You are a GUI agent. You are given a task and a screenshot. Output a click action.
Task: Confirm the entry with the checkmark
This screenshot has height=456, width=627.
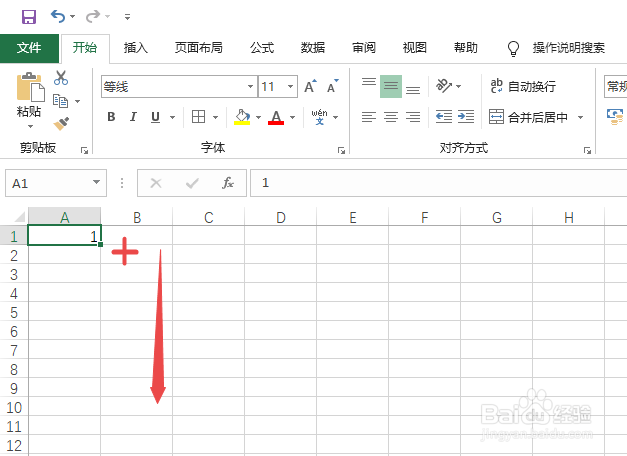tap(192, 183)
